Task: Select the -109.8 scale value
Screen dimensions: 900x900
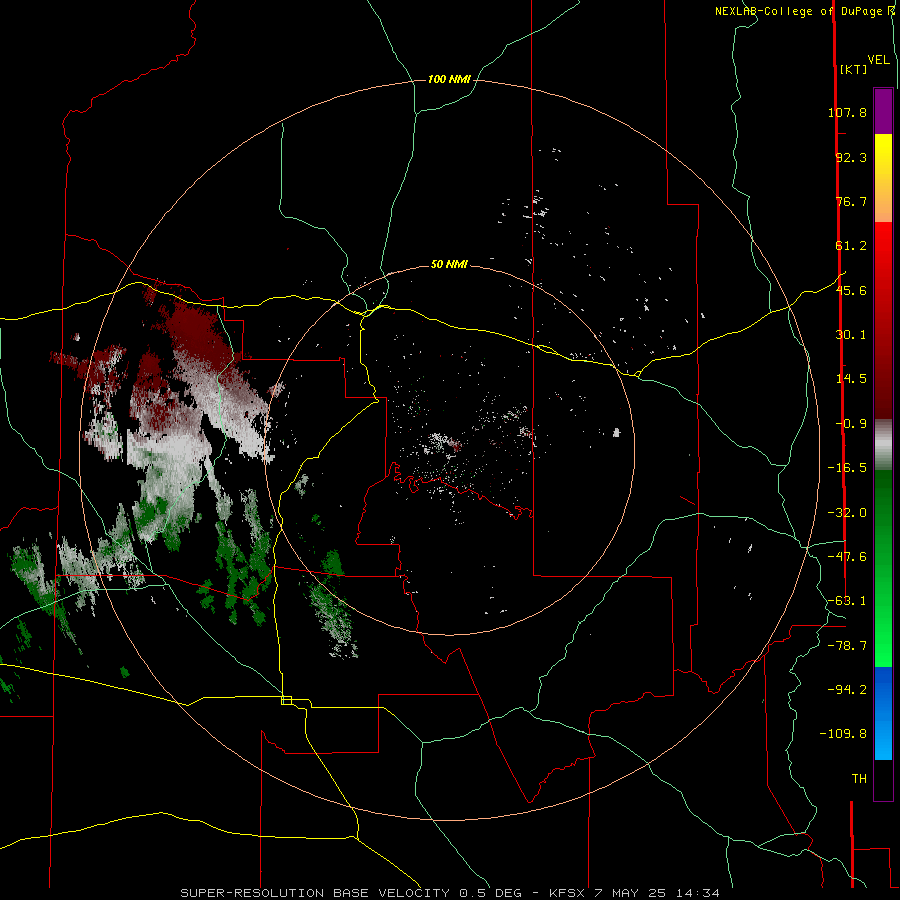Action: coord(844,734)
